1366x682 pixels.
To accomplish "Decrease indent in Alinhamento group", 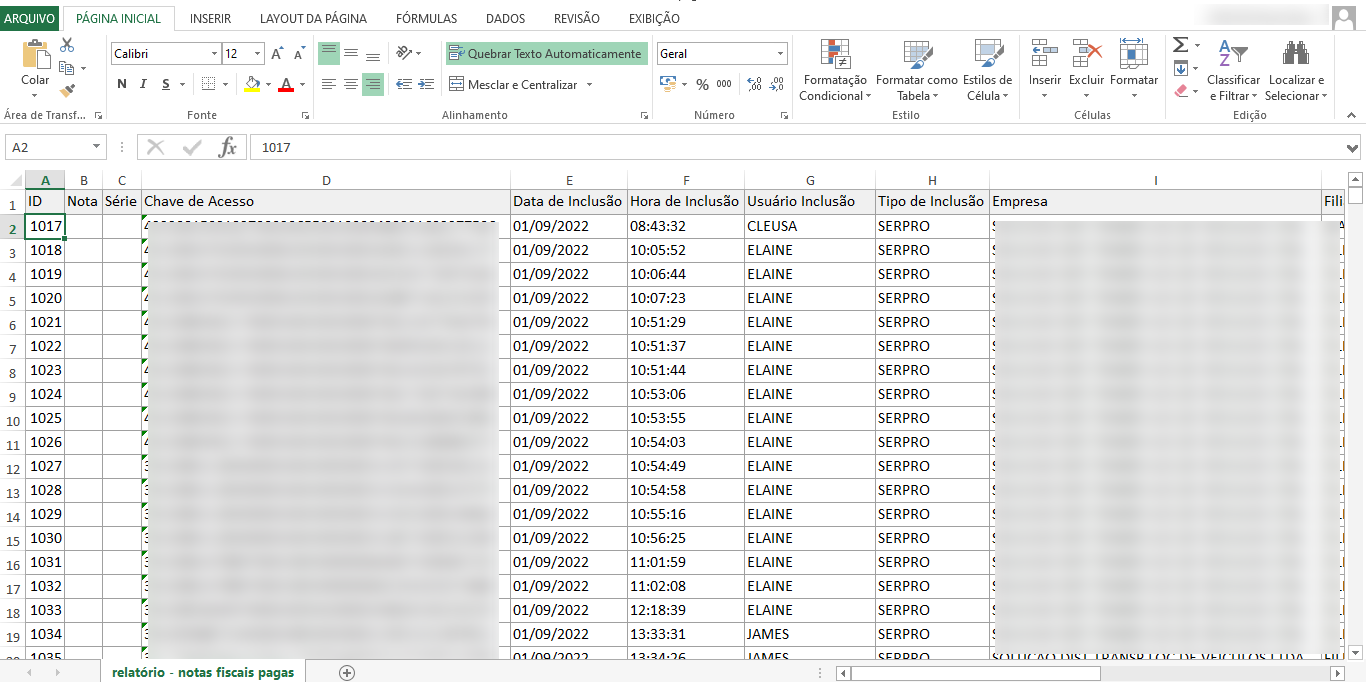I will (403, 84).
